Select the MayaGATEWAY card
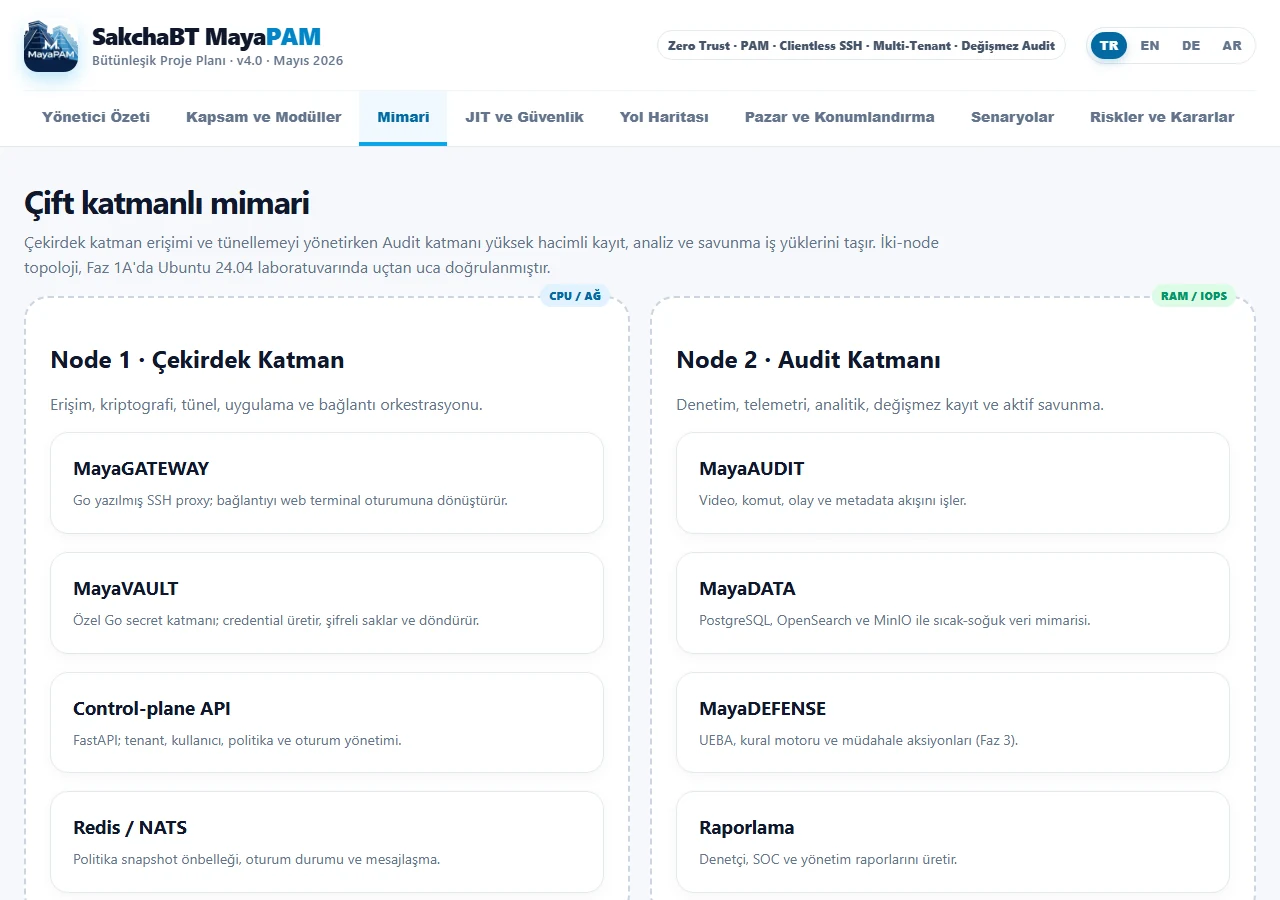 coord(327,483)
